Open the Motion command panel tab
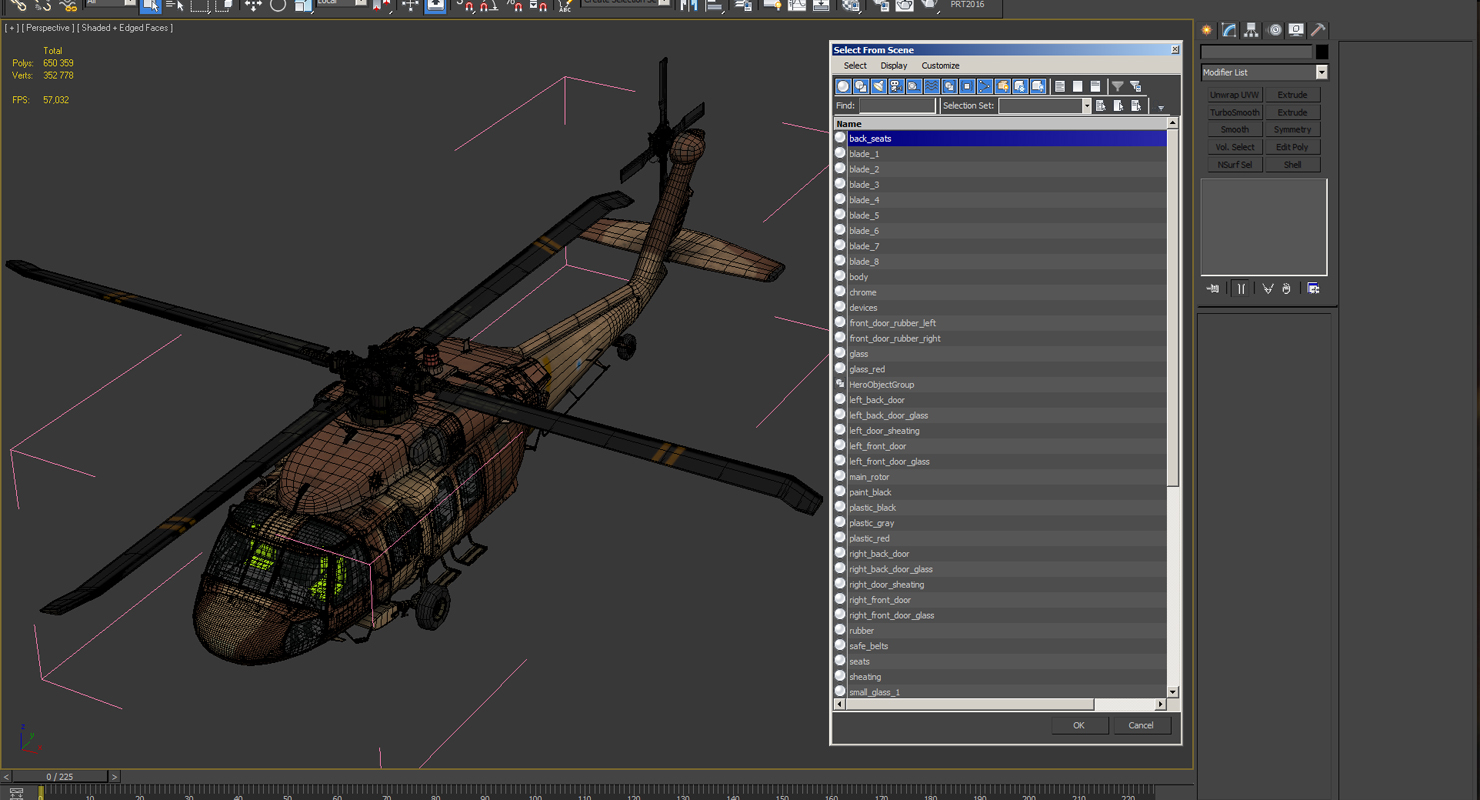The image size is (1480, 800). (x=1274, y=30)
